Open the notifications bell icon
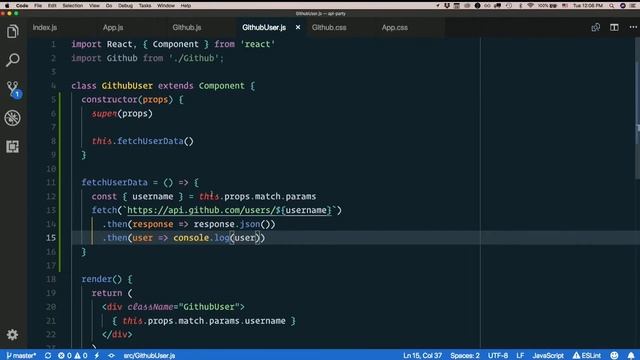The image size is (640, 360). [x=631, y=356]
